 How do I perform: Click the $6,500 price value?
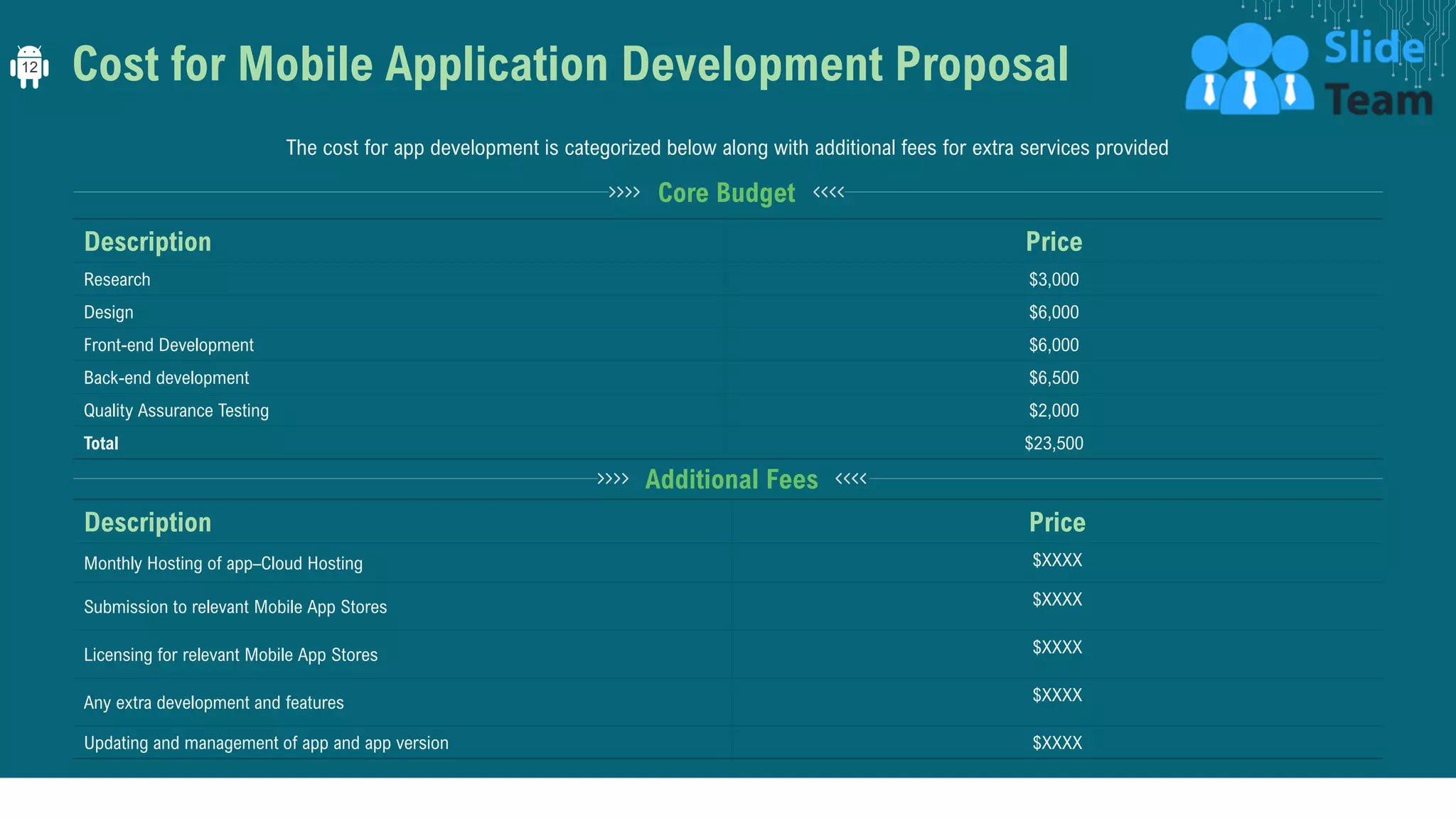pos(1054,378)
